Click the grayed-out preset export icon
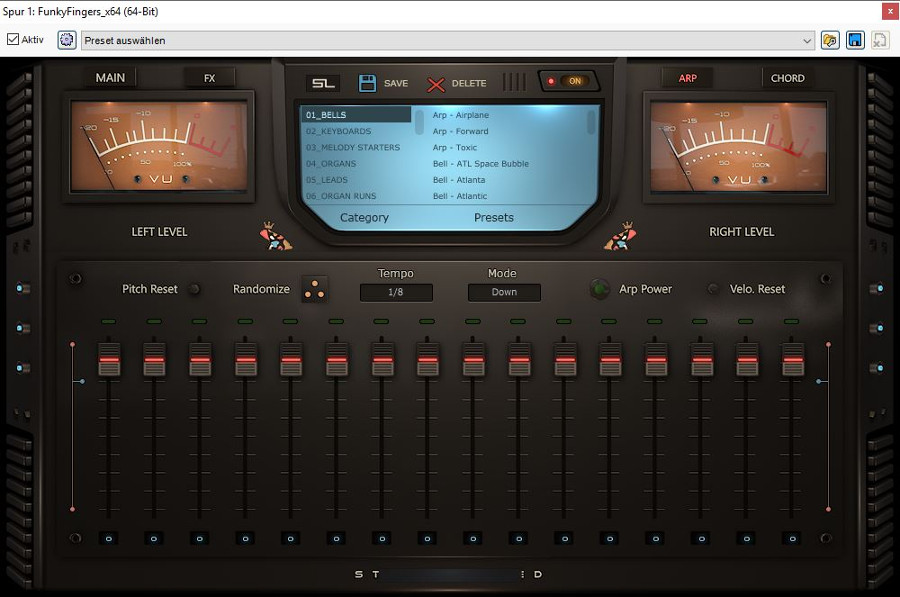Screen dimensions: 900x597 click(x=879, y=40)
